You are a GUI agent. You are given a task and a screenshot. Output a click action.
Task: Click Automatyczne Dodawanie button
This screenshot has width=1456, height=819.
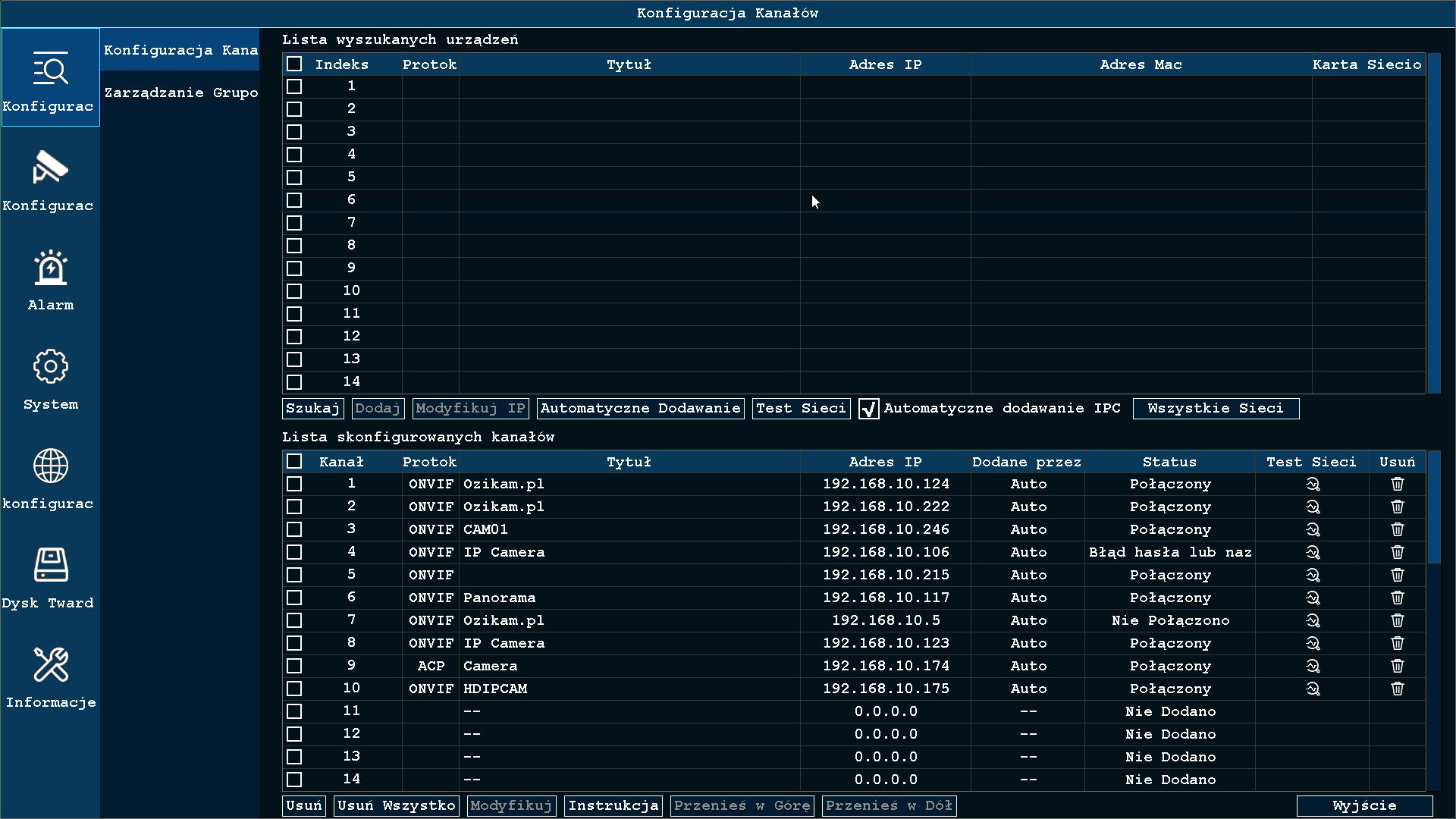point(640,409)
